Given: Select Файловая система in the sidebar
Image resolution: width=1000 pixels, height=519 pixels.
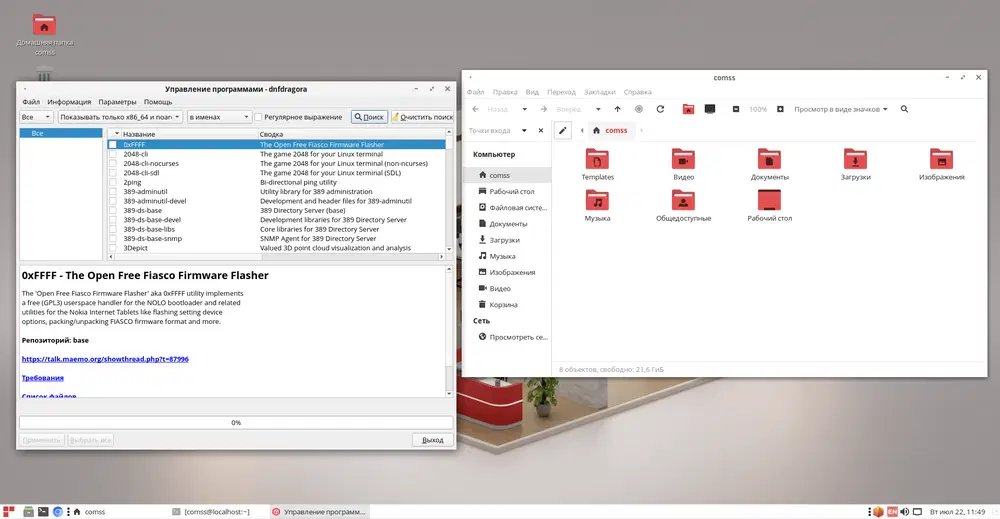Looking at the screenshot, I should tap(507, 207).
